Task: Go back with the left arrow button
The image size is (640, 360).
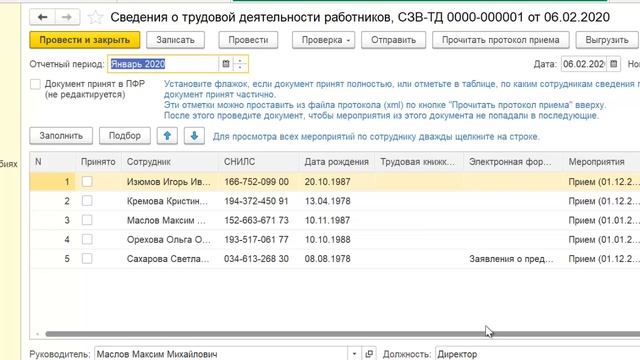Action: pyautogui.click(x=42, y=17)
